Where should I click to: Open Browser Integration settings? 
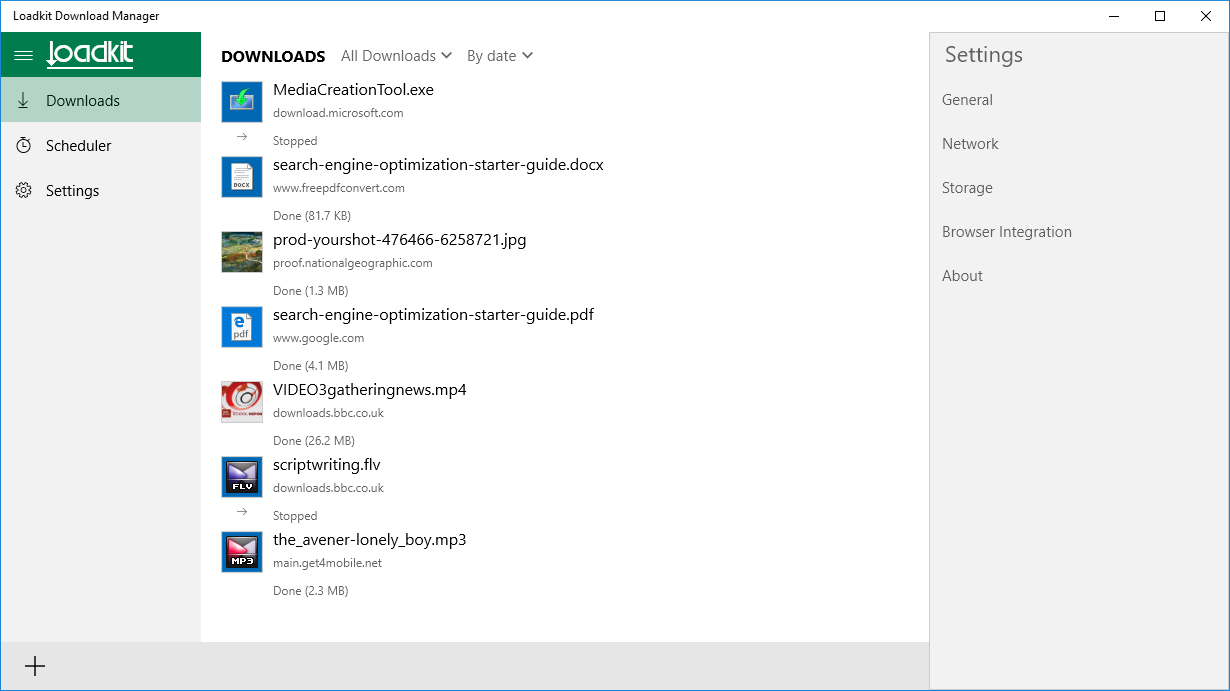tap(1006, 232)
